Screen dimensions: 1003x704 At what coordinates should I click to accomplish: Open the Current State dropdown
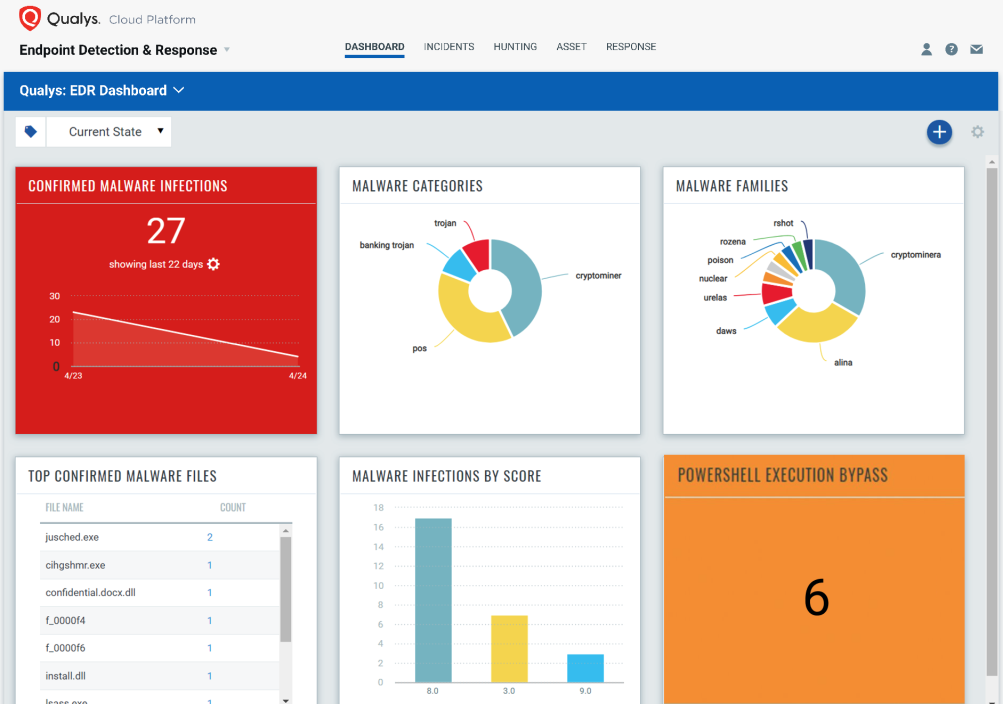[109, 132]
